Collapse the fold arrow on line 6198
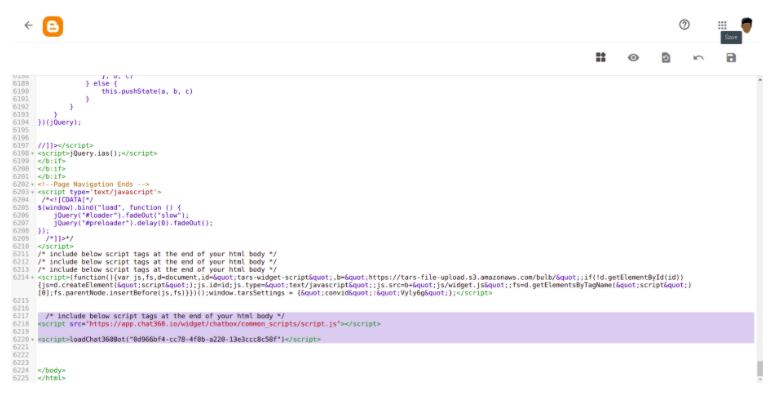Viewport: 777px width, 403px height. (x=33, y=154)
